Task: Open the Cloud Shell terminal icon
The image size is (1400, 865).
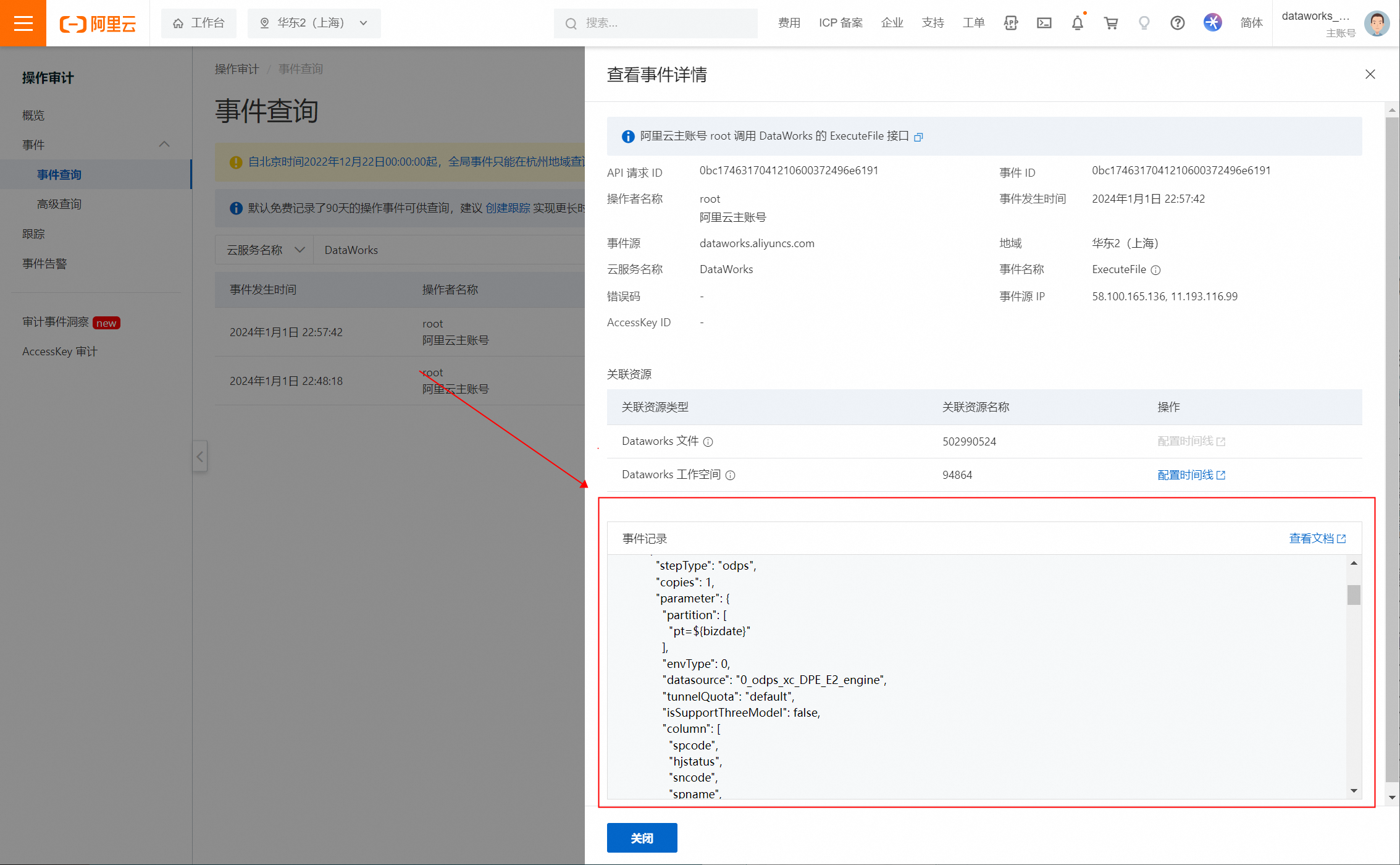Action: (x=1044, y=23)
